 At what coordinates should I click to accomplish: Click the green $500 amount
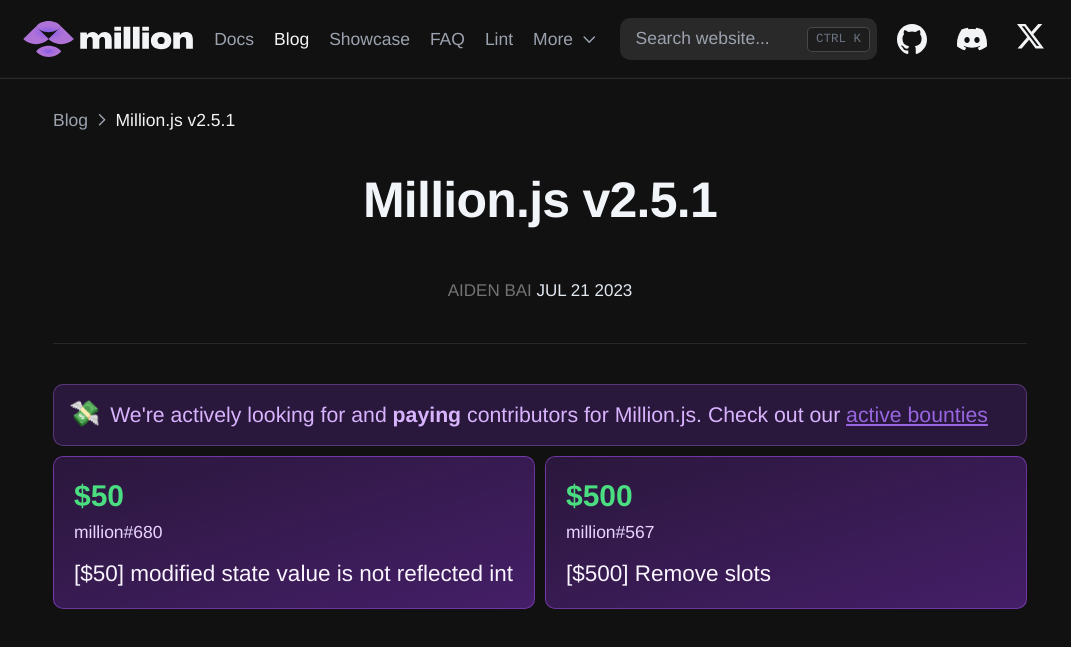pos(599,496)
